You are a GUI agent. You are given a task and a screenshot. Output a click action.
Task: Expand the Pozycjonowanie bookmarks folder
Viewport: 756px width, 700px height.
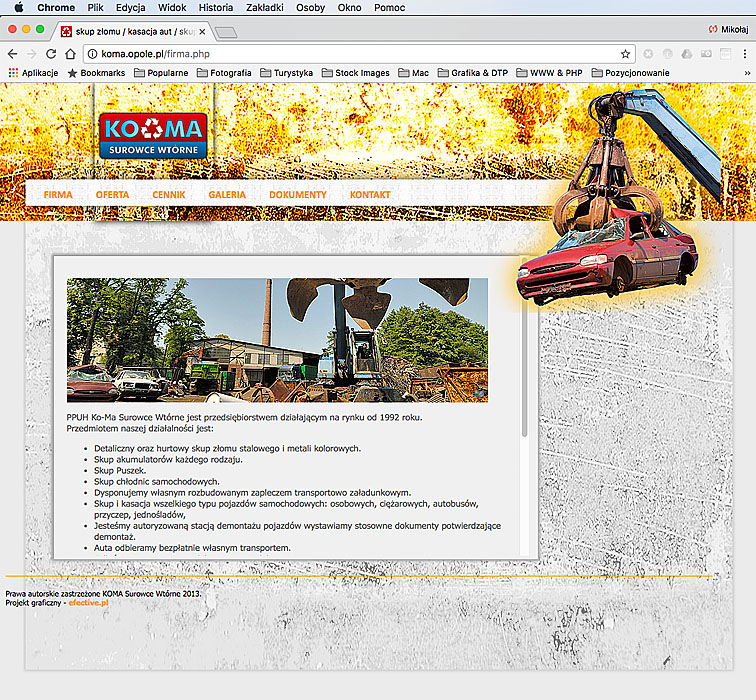(630, 73)
